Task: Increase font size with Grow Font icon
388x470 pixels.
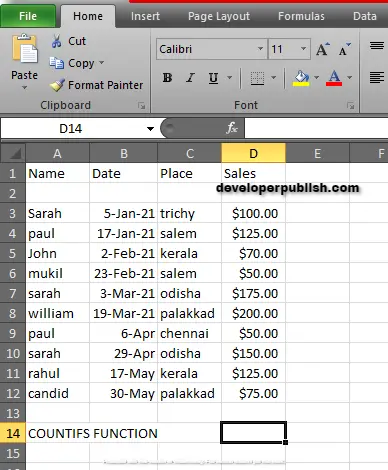Action: click(323, 49)
